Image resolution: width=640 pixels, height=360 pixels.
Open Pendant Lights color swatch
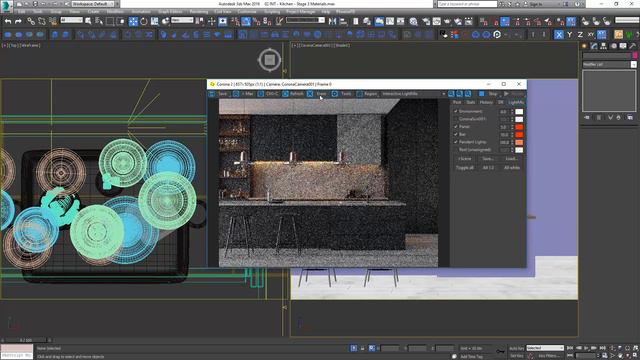[519, 142]
